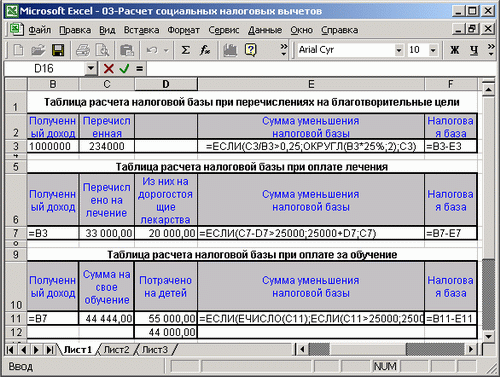The image size is (500, 377).
Task: Click the equals Edit Formula button
Action: 139,69
